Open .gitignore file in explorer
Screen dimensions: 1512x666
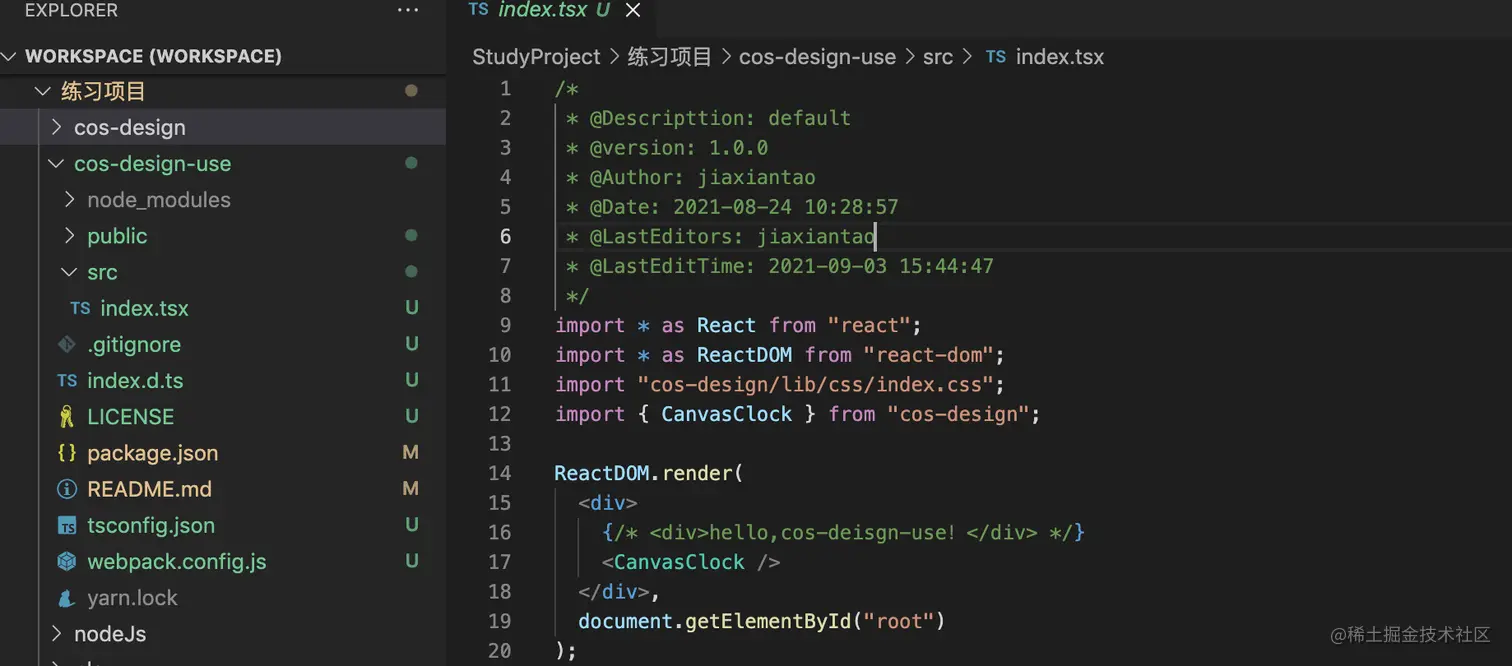(x=134, y=344)
